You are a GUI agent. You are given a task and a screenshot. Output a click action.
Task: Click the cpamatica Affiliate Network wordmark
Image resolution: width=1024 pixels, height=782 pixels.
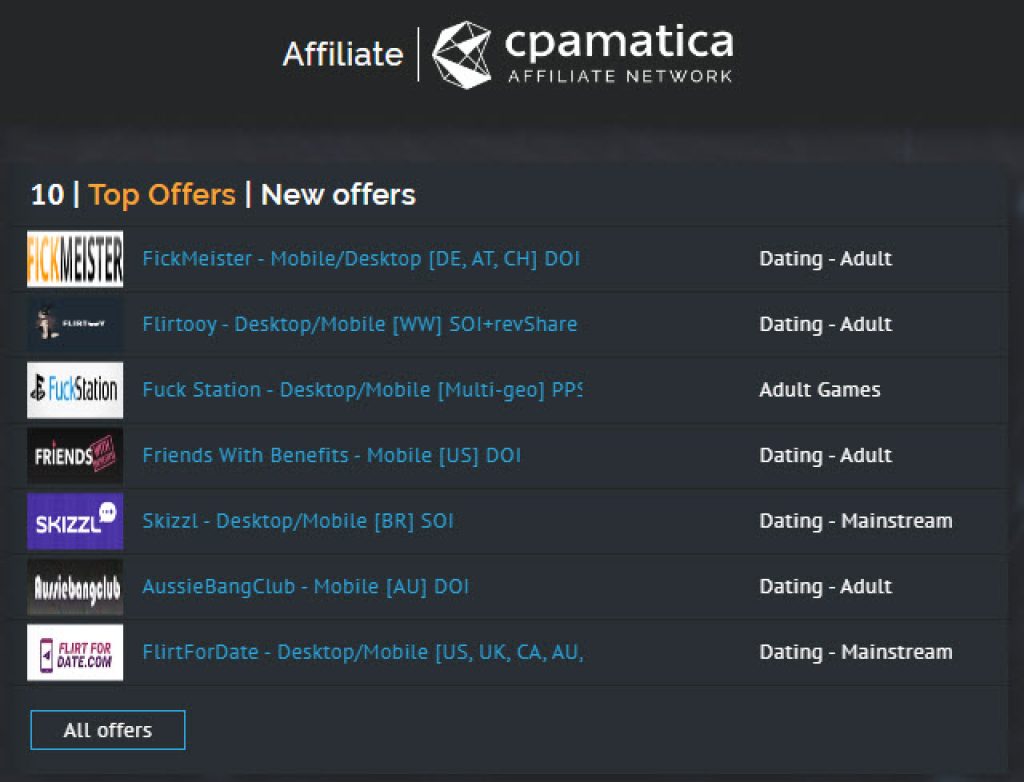click(619, 54)
